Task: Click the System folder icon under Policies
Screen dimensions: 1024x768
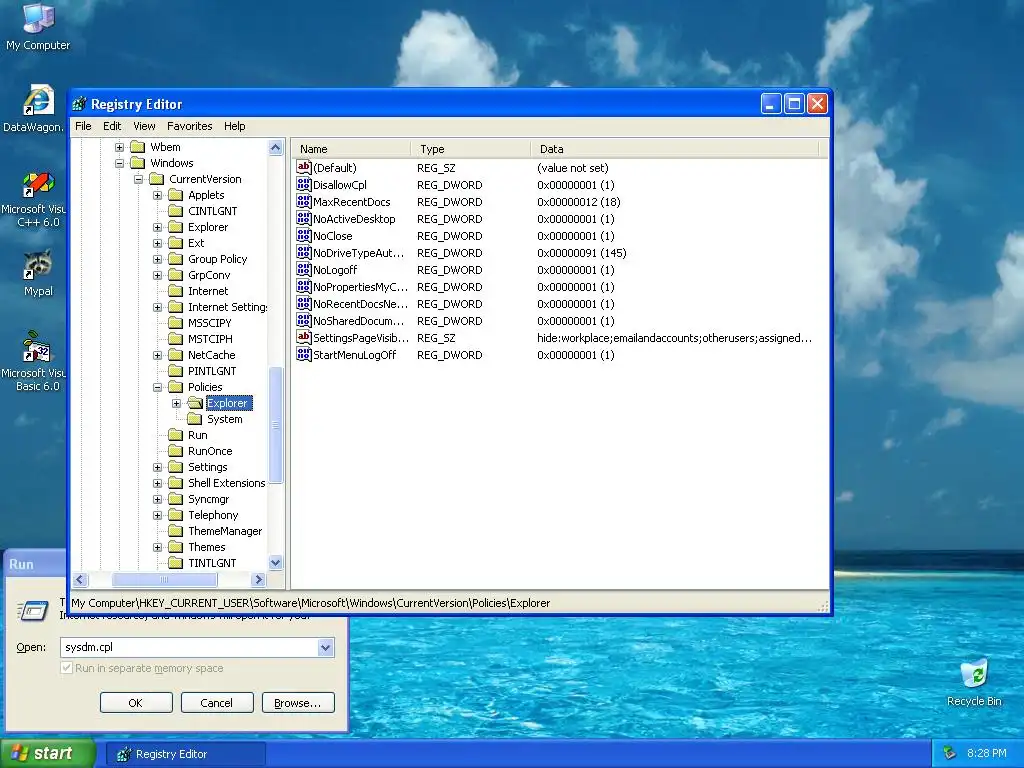Action: pos(194,419)
